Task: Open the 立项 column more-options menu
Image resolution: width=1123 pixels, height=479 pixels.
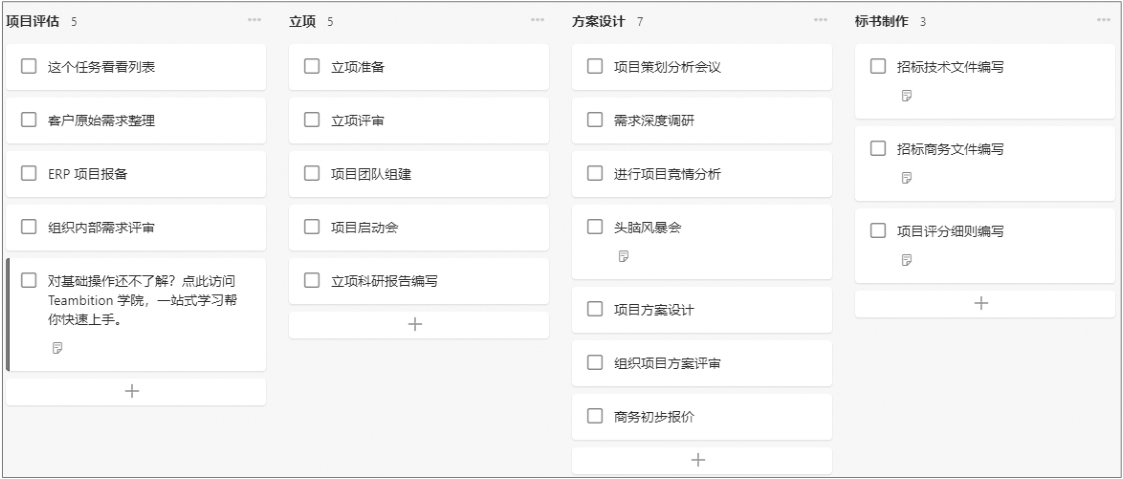Action: coord(537,20)
